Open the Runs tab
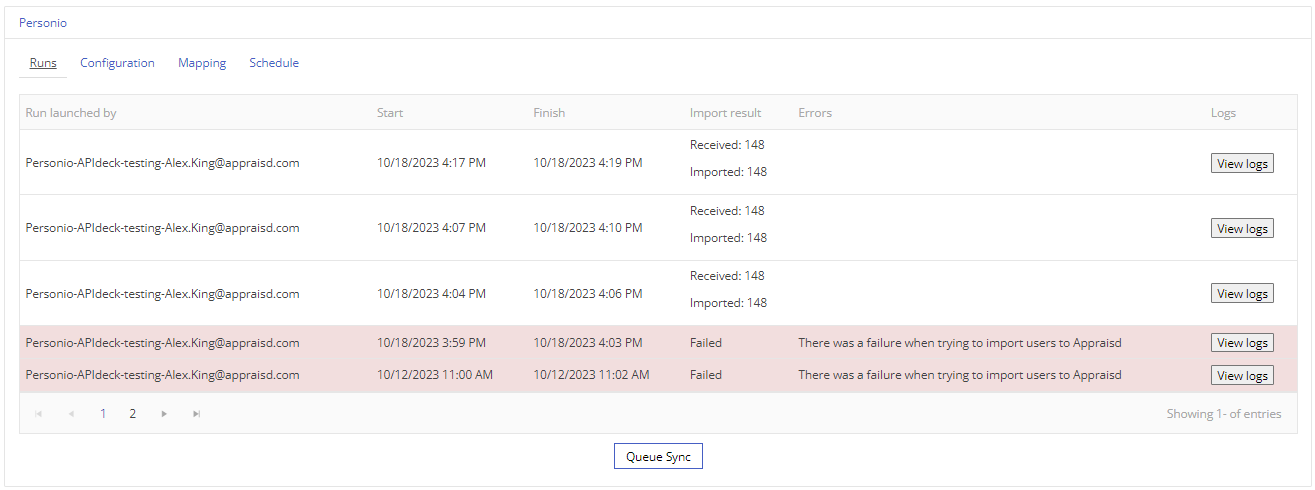Image resolution: width=1315 pixels, height=490 pixels. tap(43, 63)
